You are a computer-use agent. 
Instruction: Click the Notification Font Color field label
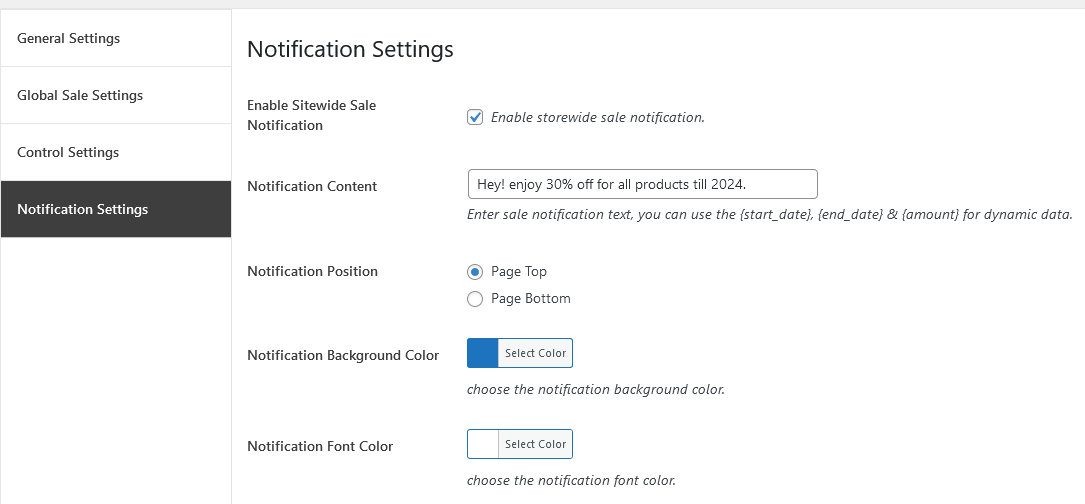point(320,447)
